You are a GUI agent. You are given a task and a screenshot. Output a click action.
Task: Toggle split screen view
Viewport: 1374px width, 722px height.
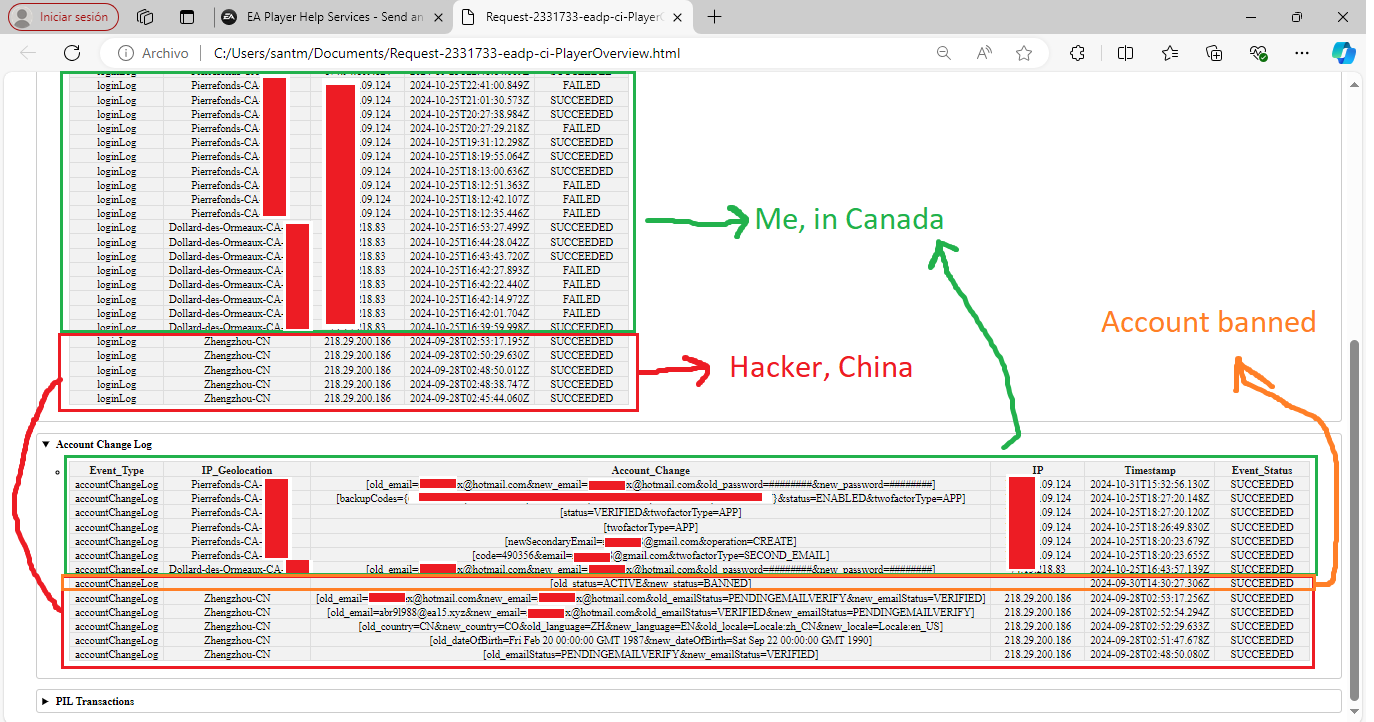(x=1125, y=53)
